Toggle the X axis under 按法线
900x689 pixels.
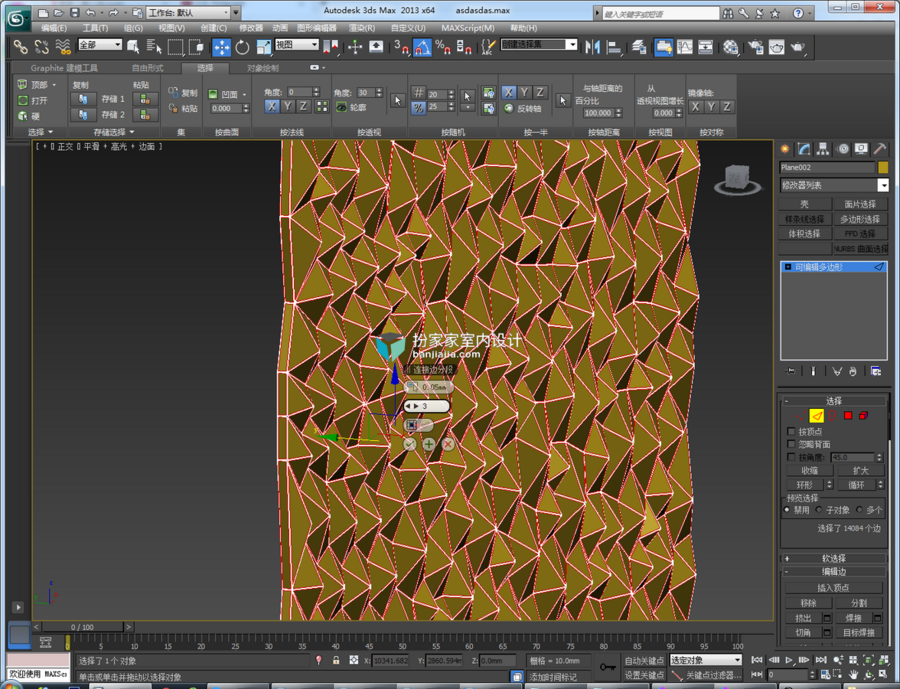(271, 106)
